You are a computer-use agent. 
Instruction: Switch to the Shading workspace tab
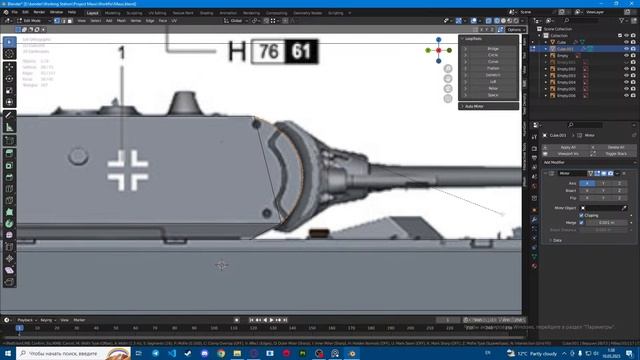point(207,13)
